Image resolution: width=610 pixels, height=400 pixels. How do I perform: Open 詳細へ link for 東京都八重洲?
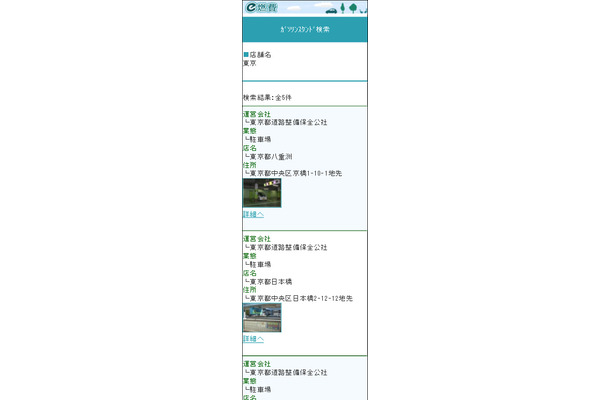253,214
